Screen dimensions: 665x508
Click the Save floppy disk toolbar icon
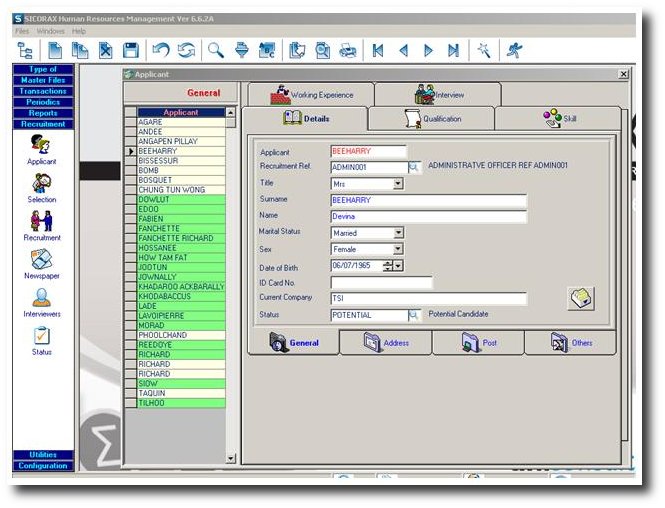coord(131,50)
